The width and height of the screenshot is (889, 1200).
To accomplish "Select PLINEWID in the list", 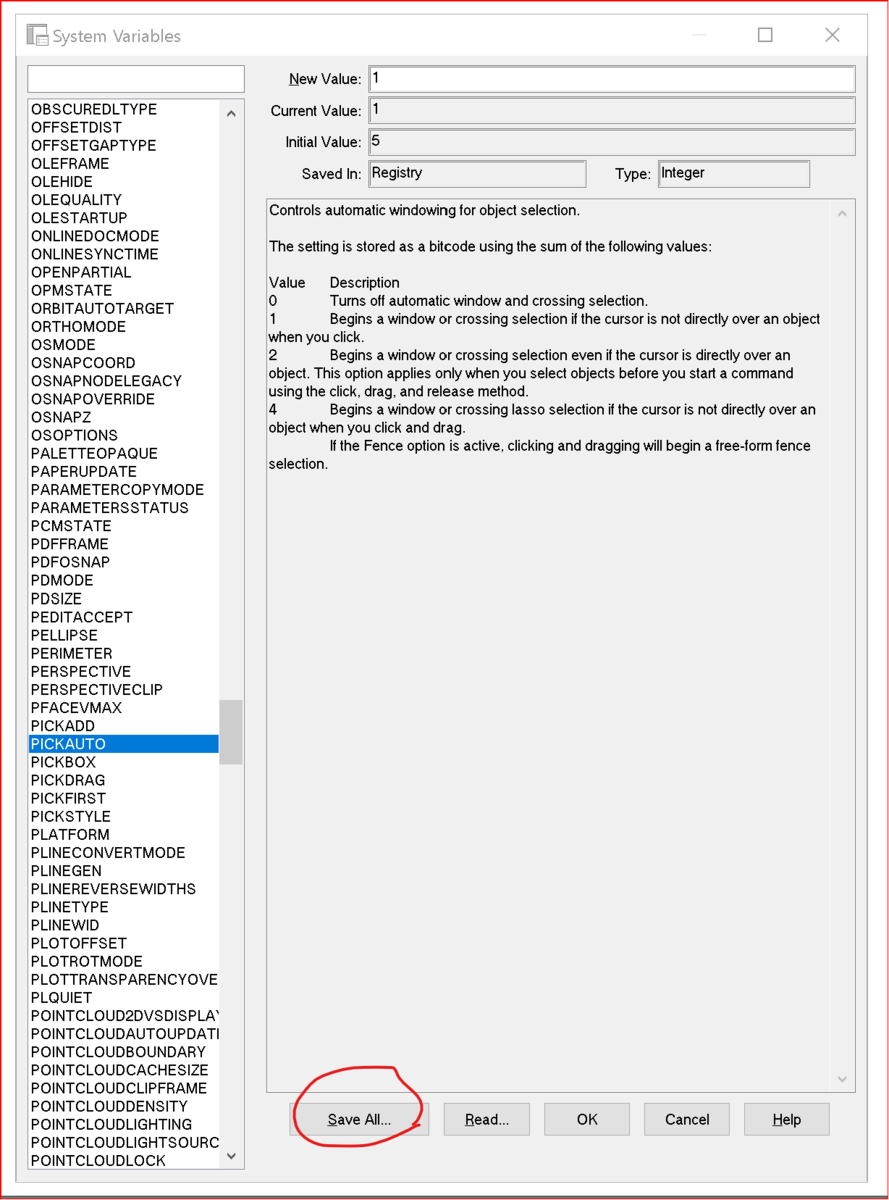I will (x=65, y=925).
